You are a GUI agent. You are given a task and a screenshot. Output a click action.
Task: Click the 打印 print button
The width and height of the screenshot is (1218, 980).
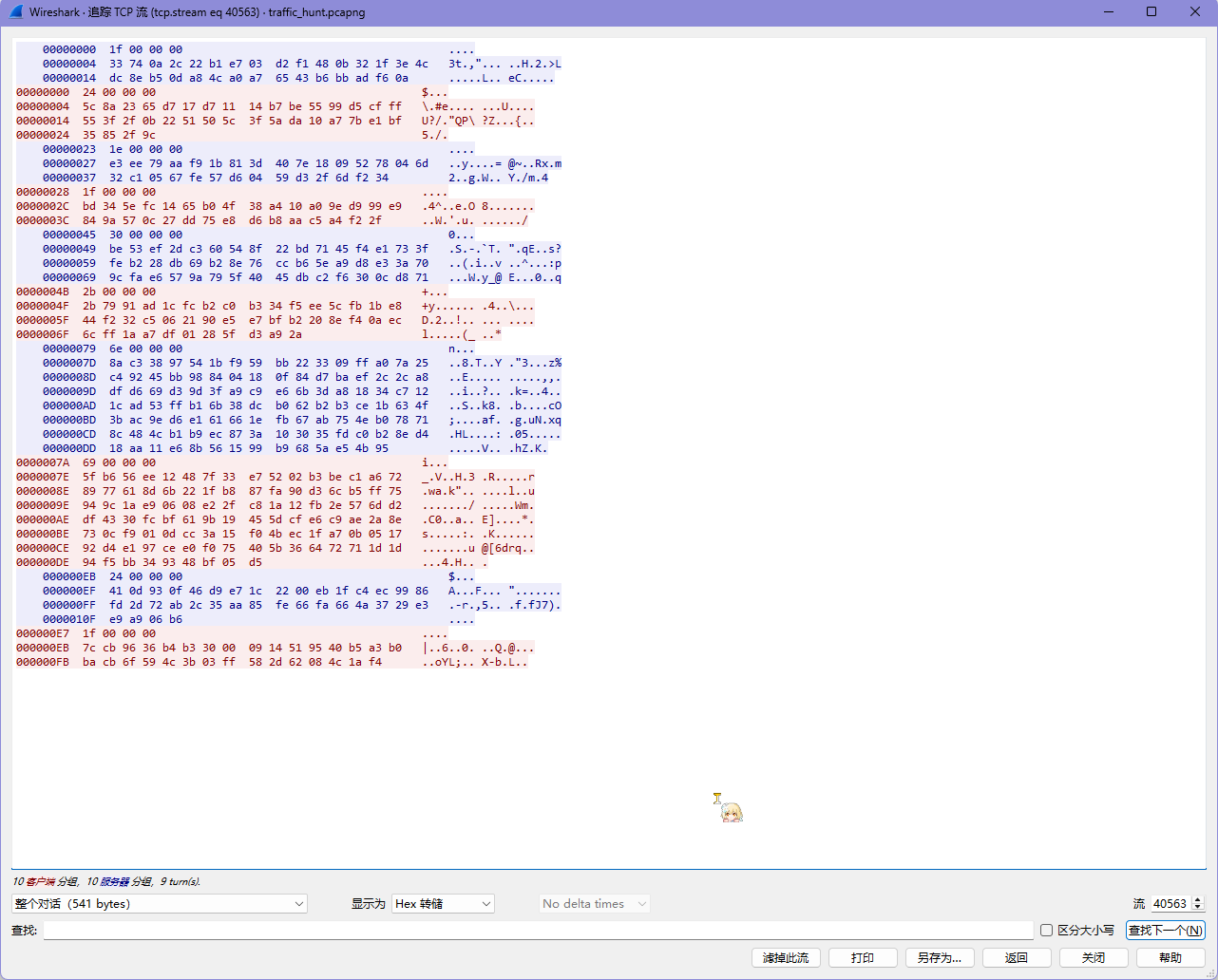click(863, 957)
